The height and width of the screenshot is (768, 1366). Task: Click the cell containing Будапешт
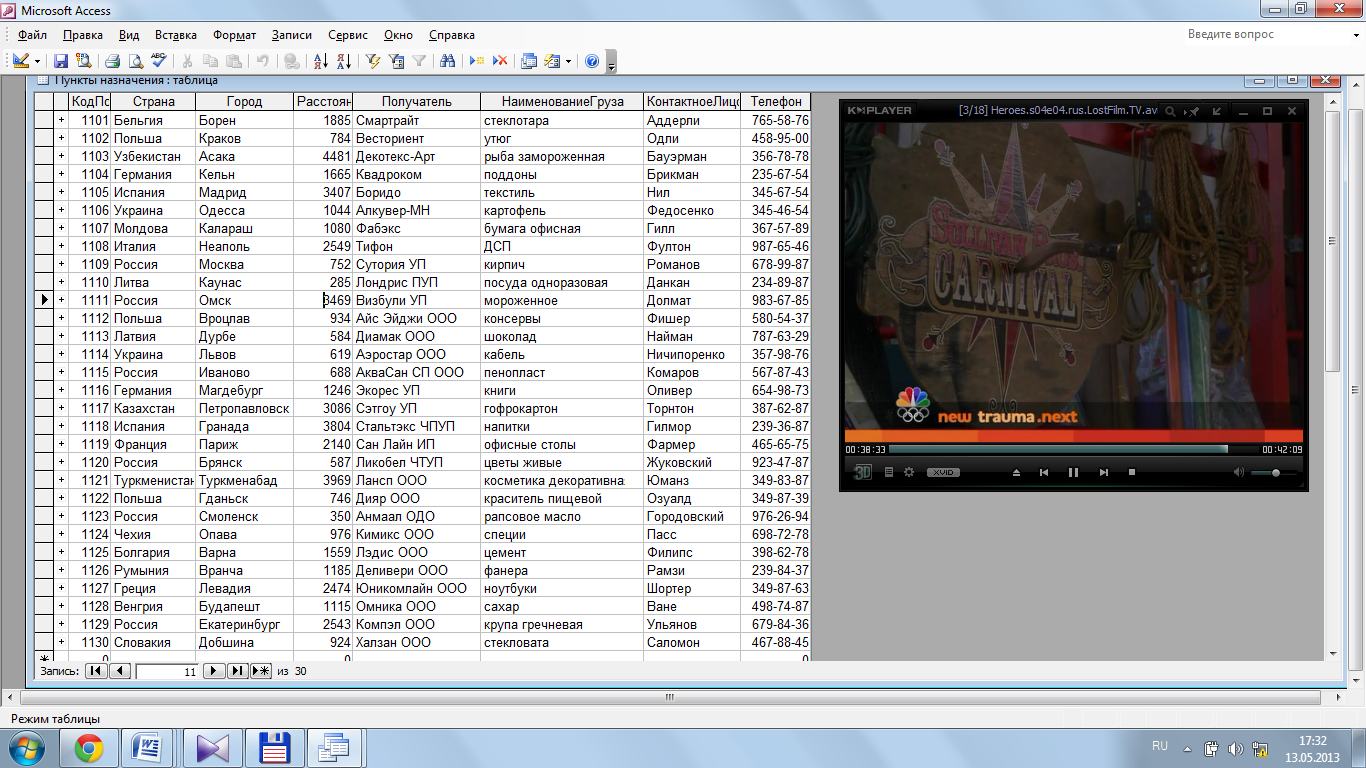coord(244,606)
